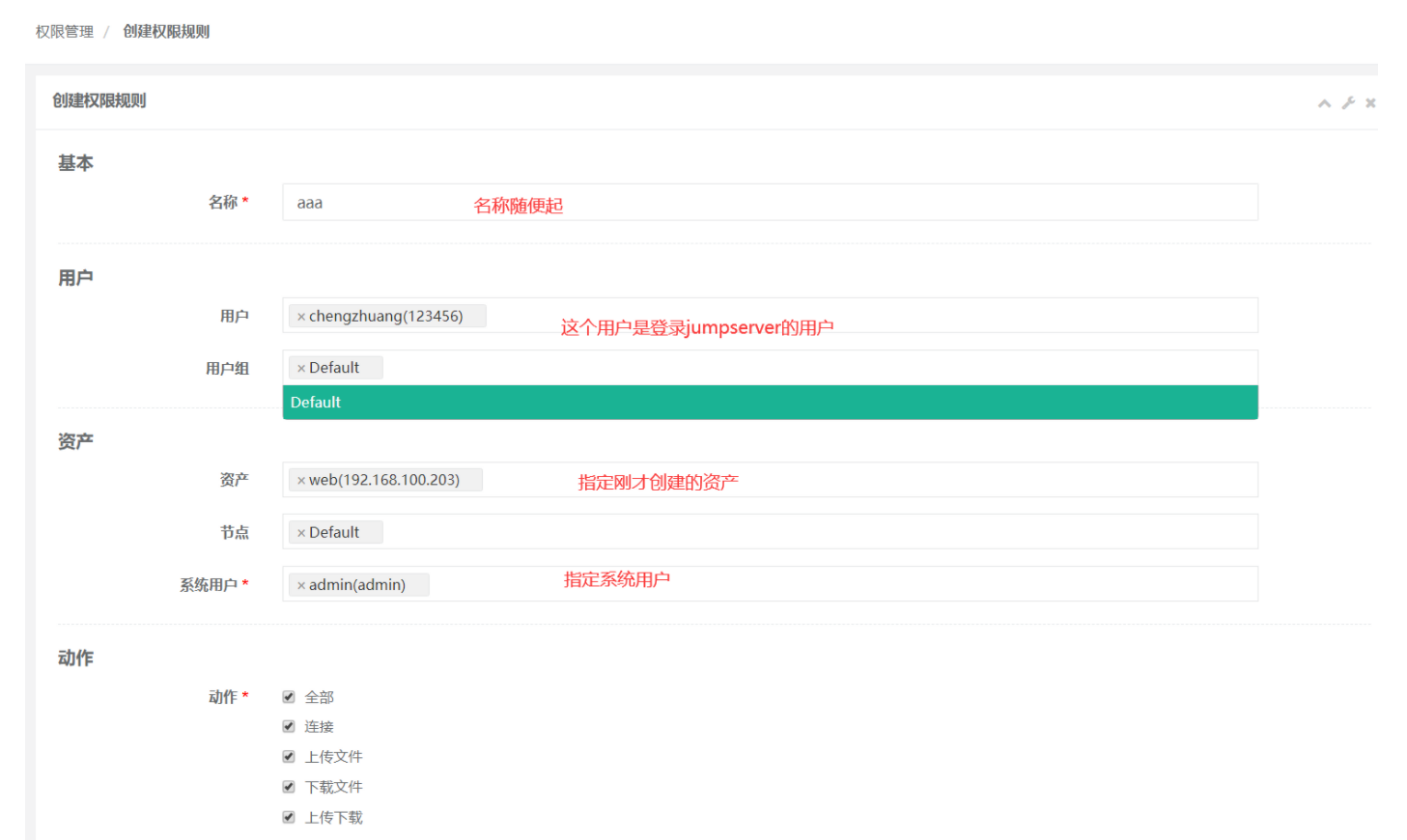This screenshot has height=840, width=1407.
Task: Remove the Default node tag via x
Action: (x=301, y=533)
